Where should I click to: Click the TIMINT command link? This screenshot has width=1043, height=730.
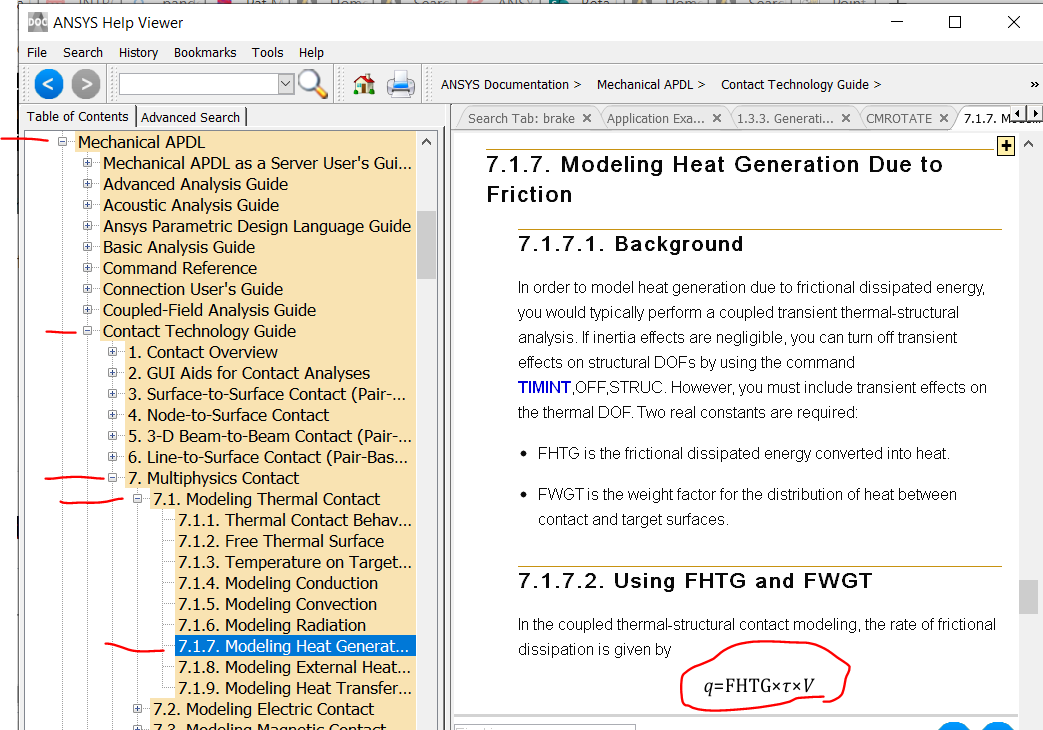pos(544,387)
